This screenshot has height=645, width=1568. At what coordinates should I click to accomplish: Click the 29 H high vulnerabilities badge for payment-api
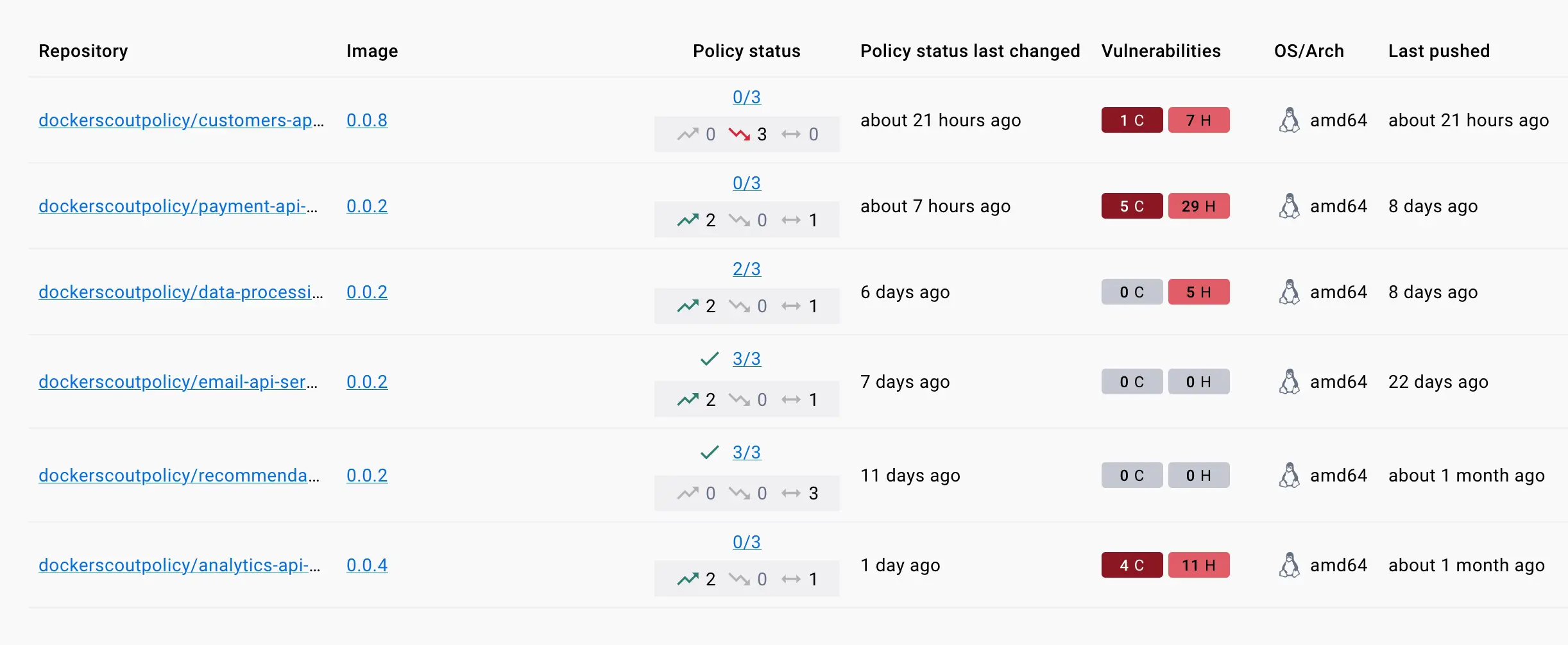[x=1198, y=206]
